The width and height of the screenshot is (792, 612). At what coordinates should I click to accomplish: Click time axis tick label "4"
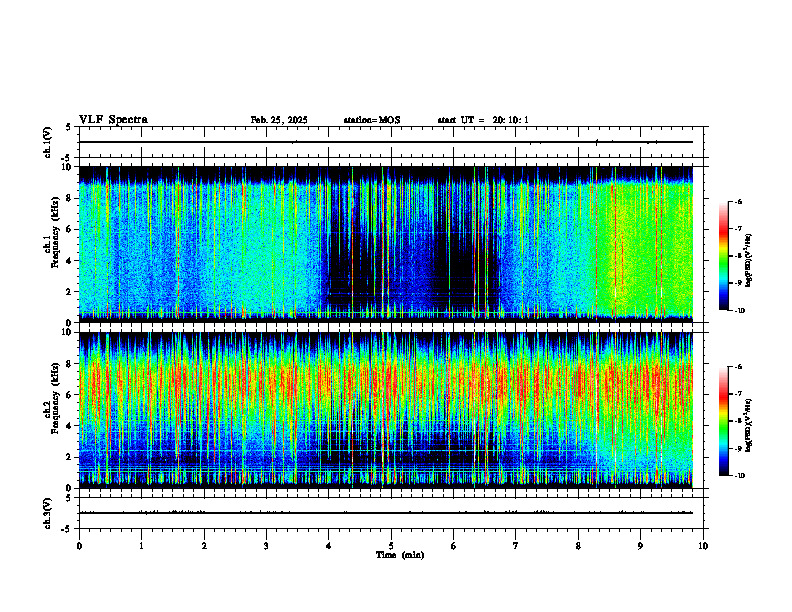pyautogui.click(x=329, y=546)
